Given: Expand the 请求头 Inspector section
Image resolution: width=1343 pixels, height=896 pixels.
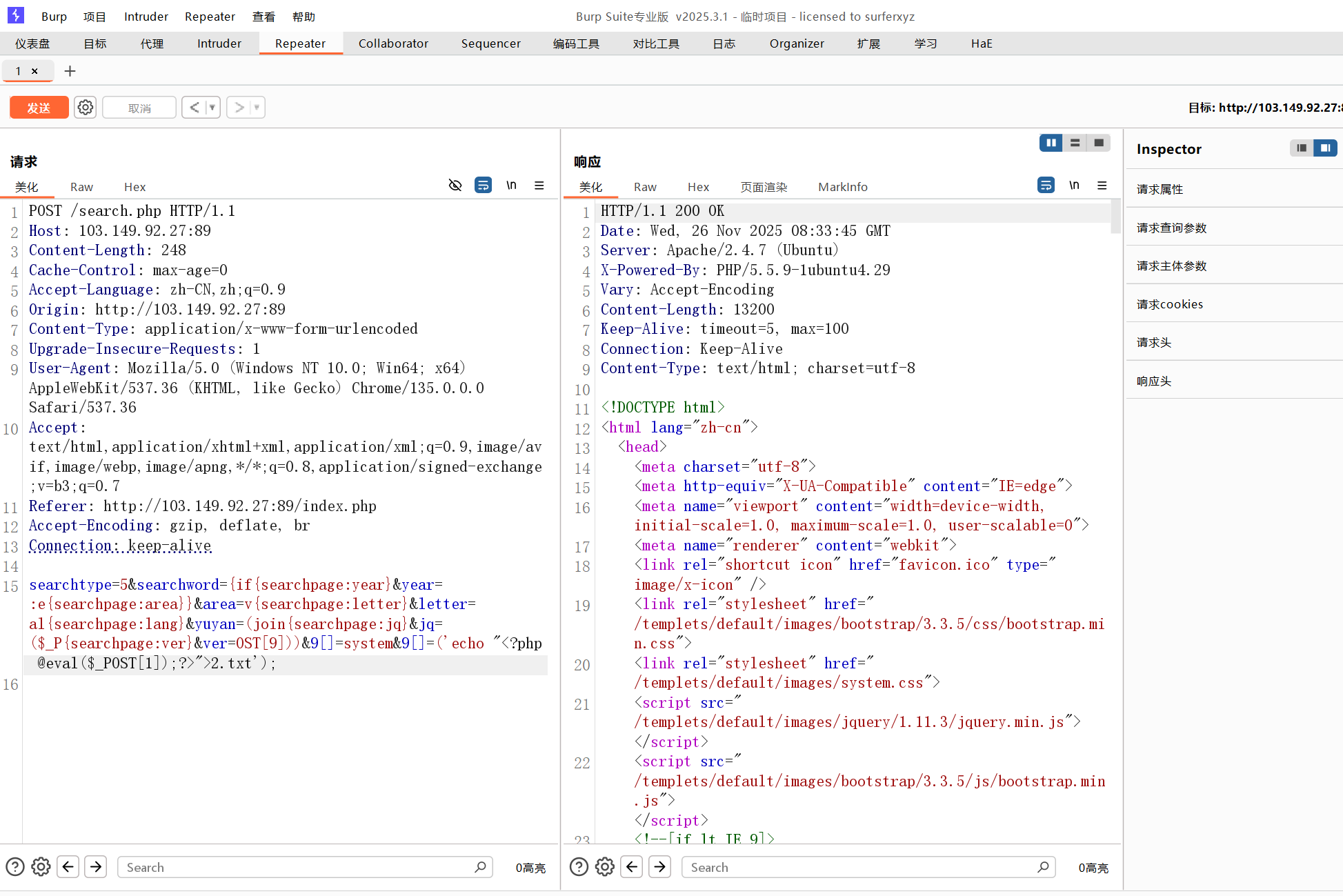Looking at the screenshot, I should pyautogui.click(x=1154, y=343).
